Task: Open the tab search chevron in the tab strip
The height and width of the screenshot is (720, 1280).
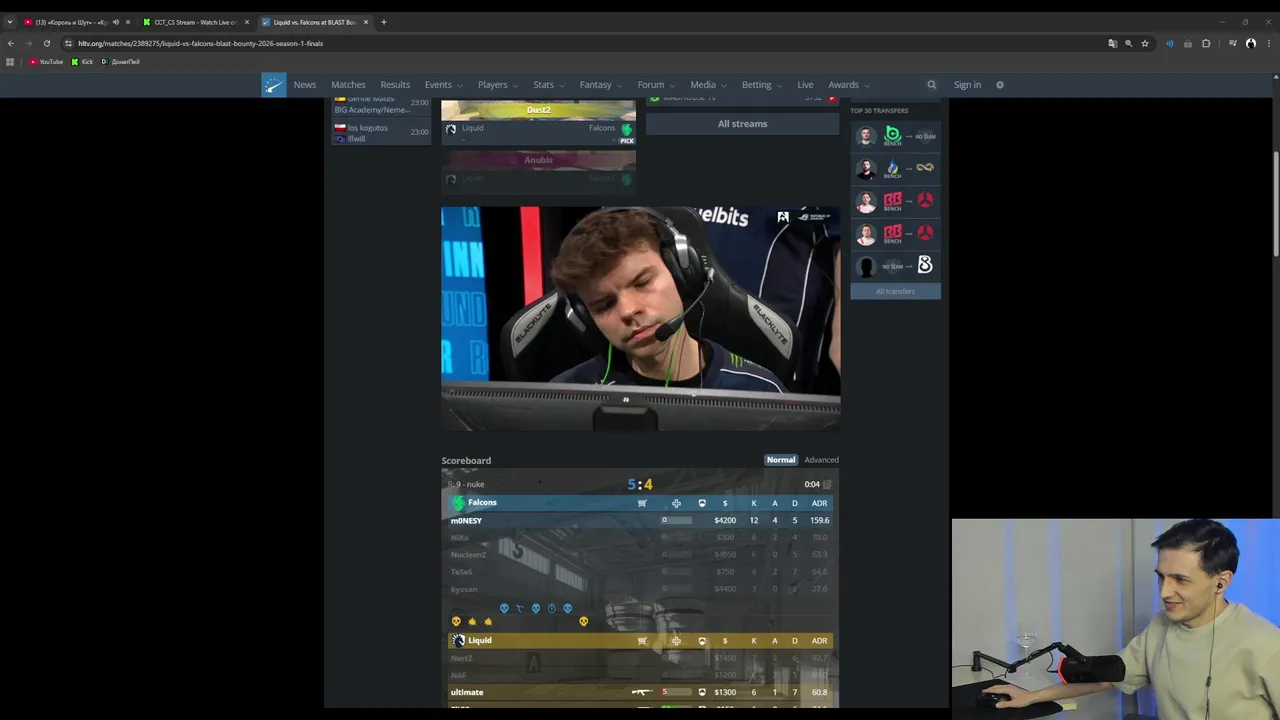Action: pos(10,22)
